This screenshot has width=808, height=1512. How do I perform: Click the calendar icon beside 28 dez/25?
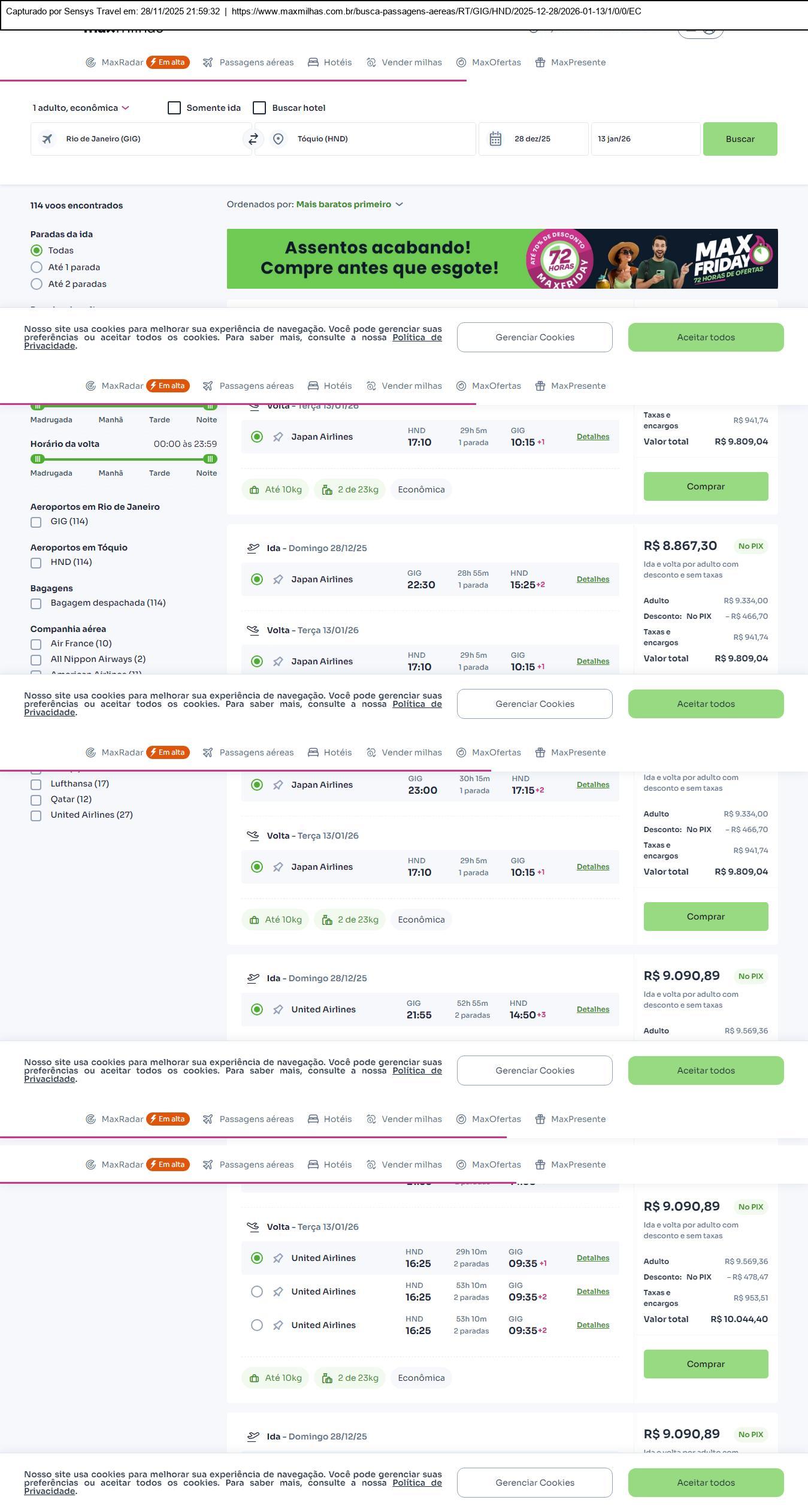click(495, 139)
